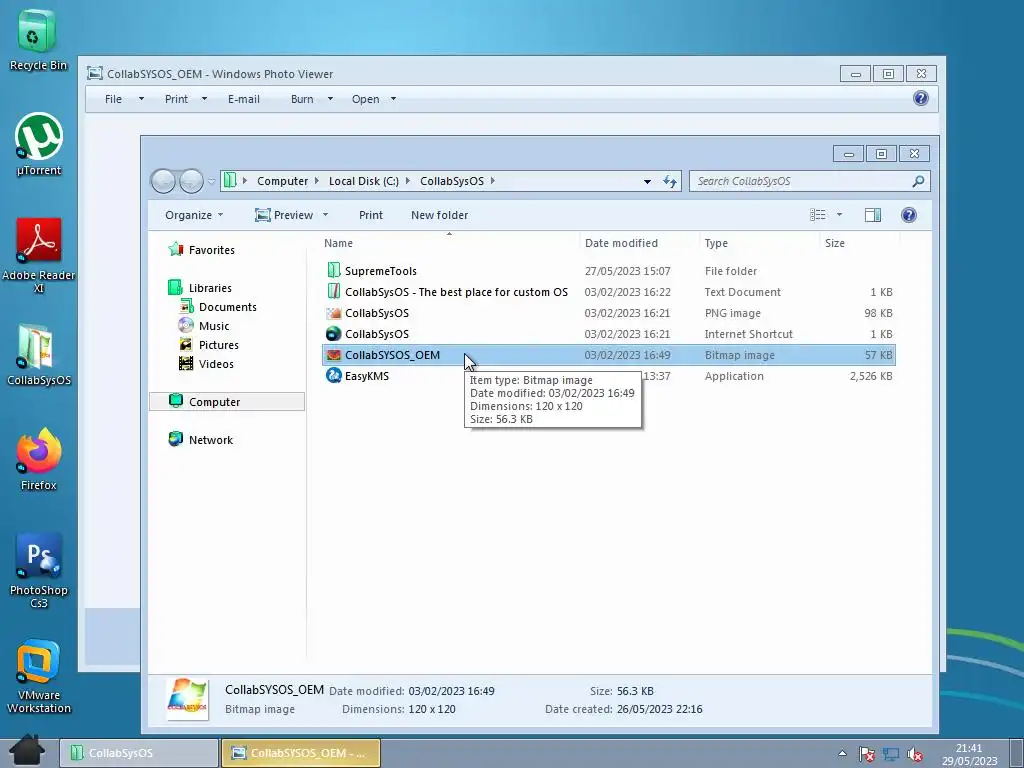Expand the view options dropdown arrow
The height and width of the screenshot is (768, 1024).
click(x=839, y=215)
